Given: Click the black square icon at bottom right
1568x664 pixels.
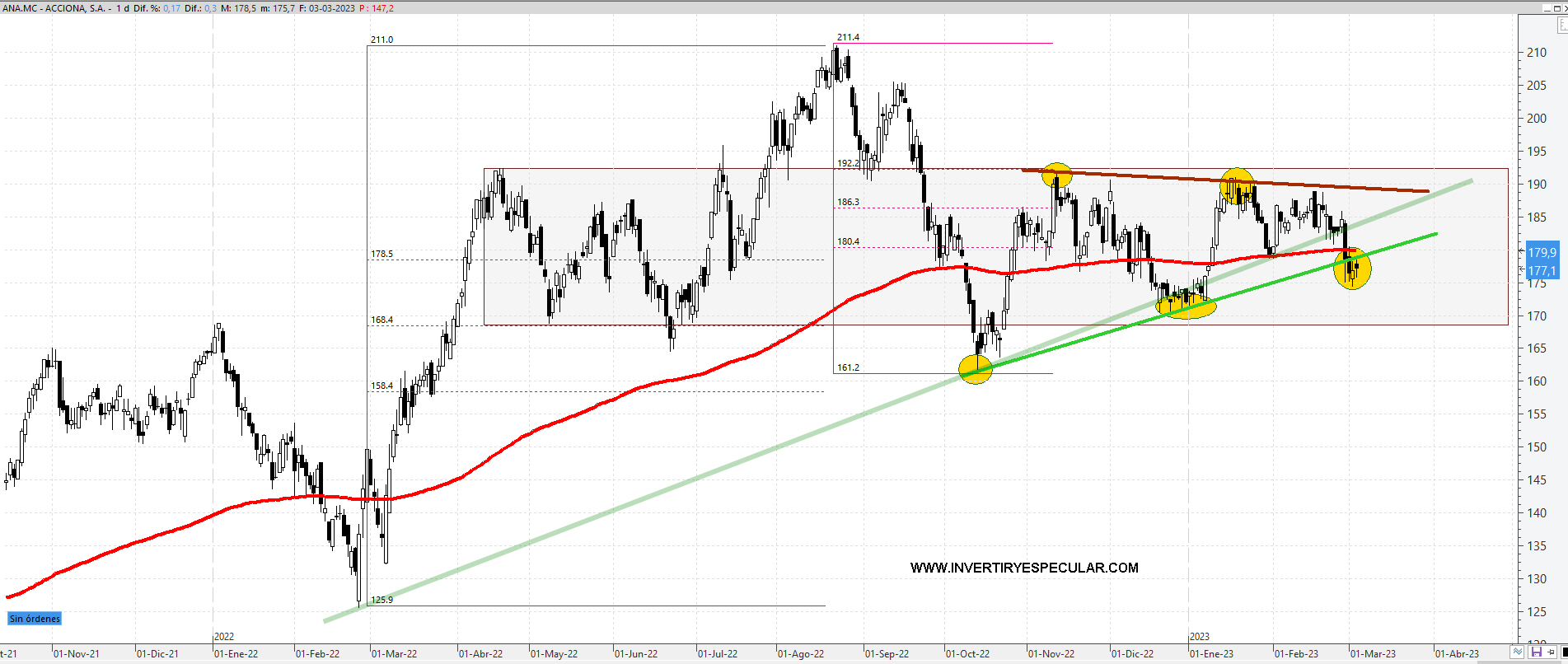Looking at the screenshot, I should [1564, 652].
